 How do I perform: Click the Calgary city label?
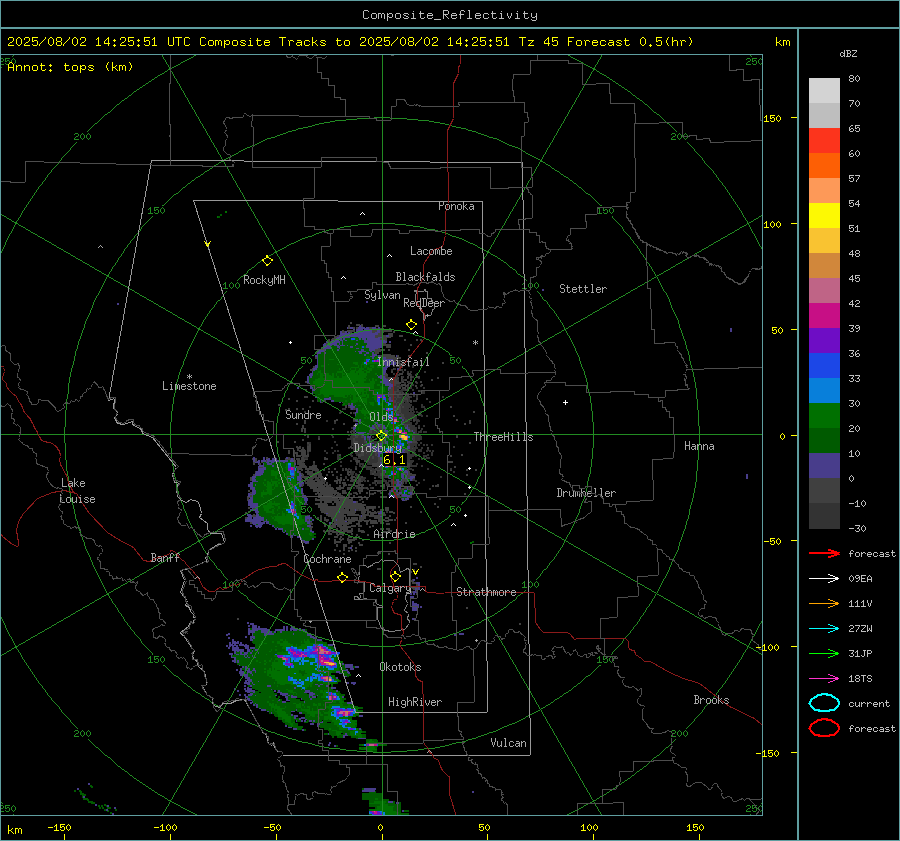(x=390, y=588)
